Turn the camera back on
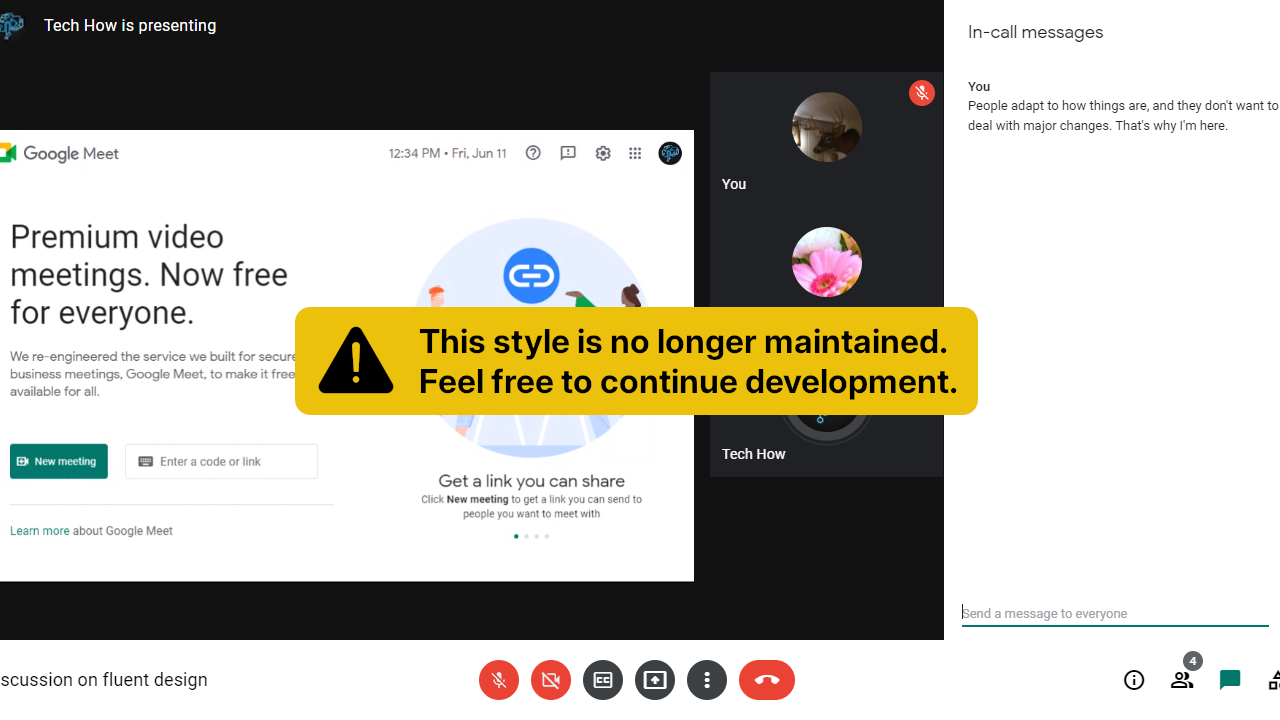 [551, 680]
